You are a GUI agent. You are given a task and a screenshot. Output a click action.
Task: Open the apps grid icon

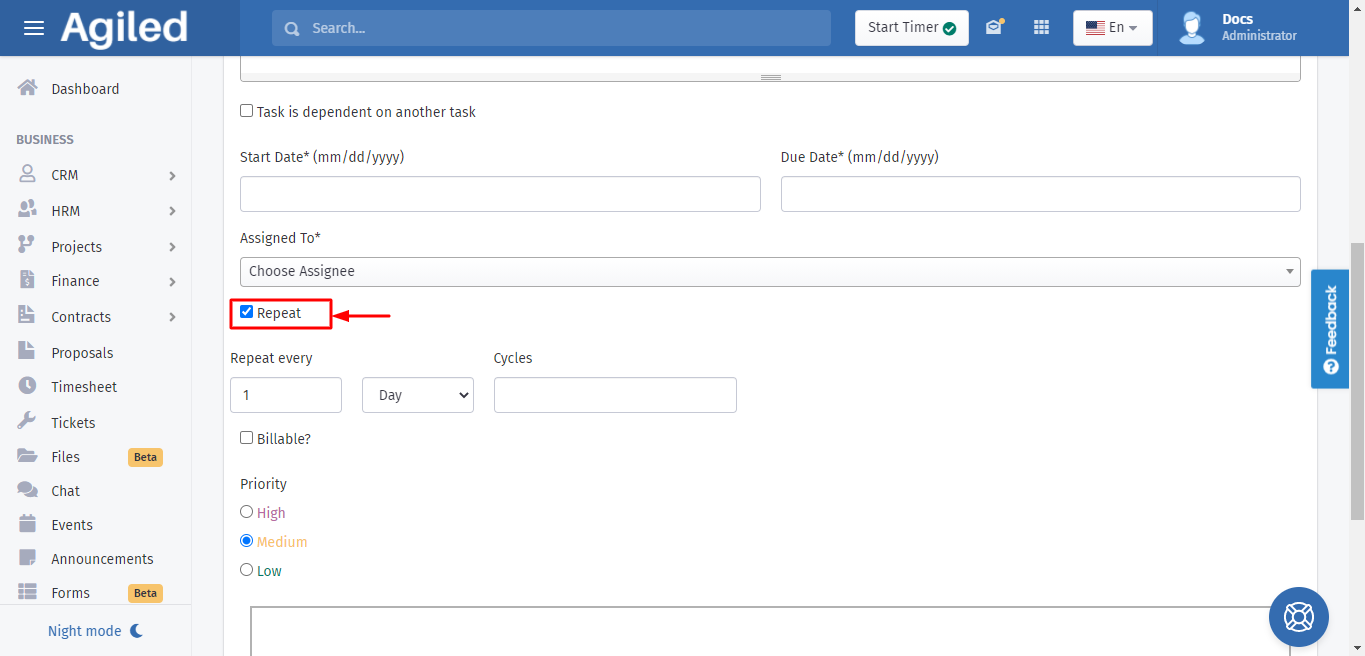[x=1041, y=28]
